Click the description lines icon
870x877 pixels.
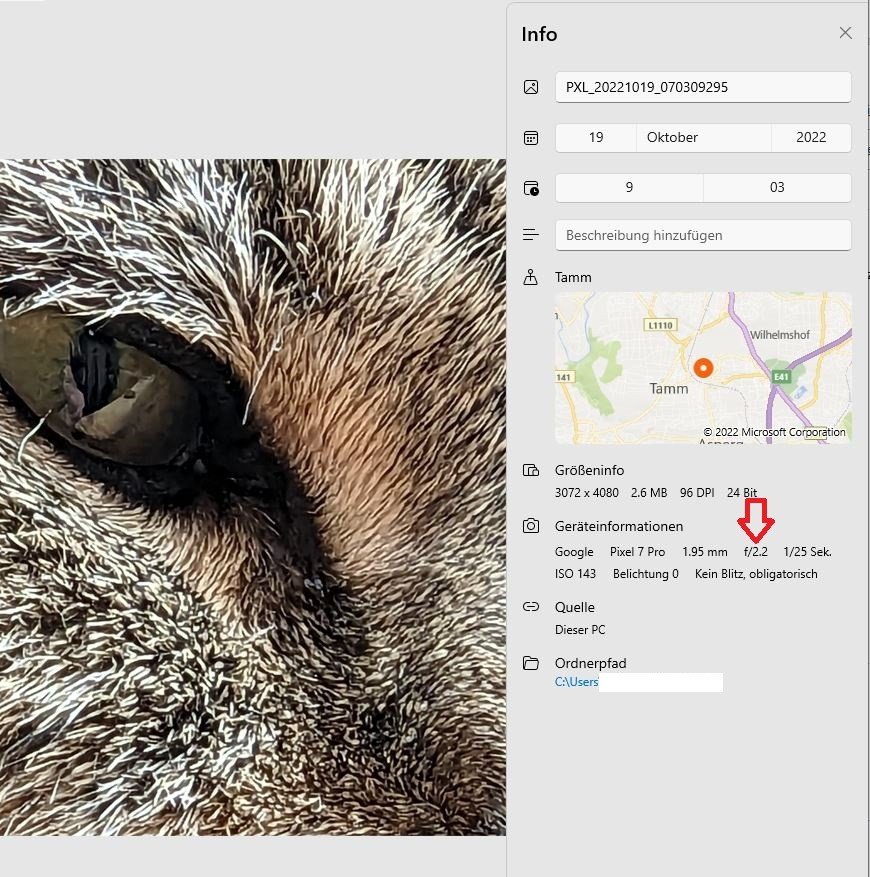tap(531, 235)
